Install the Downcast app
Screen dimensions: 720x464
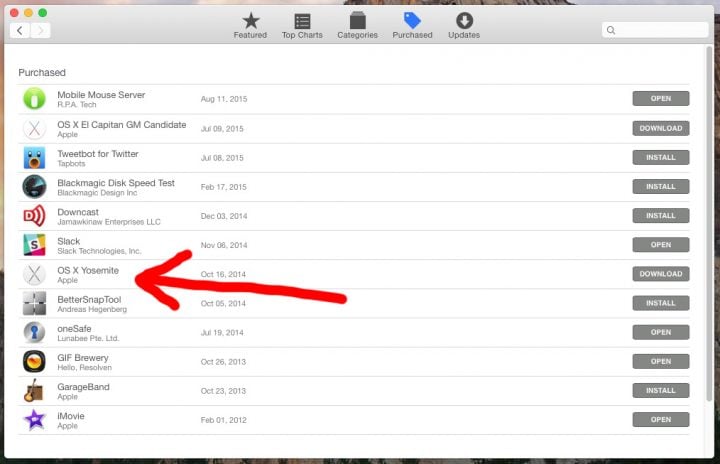point(661,215)
